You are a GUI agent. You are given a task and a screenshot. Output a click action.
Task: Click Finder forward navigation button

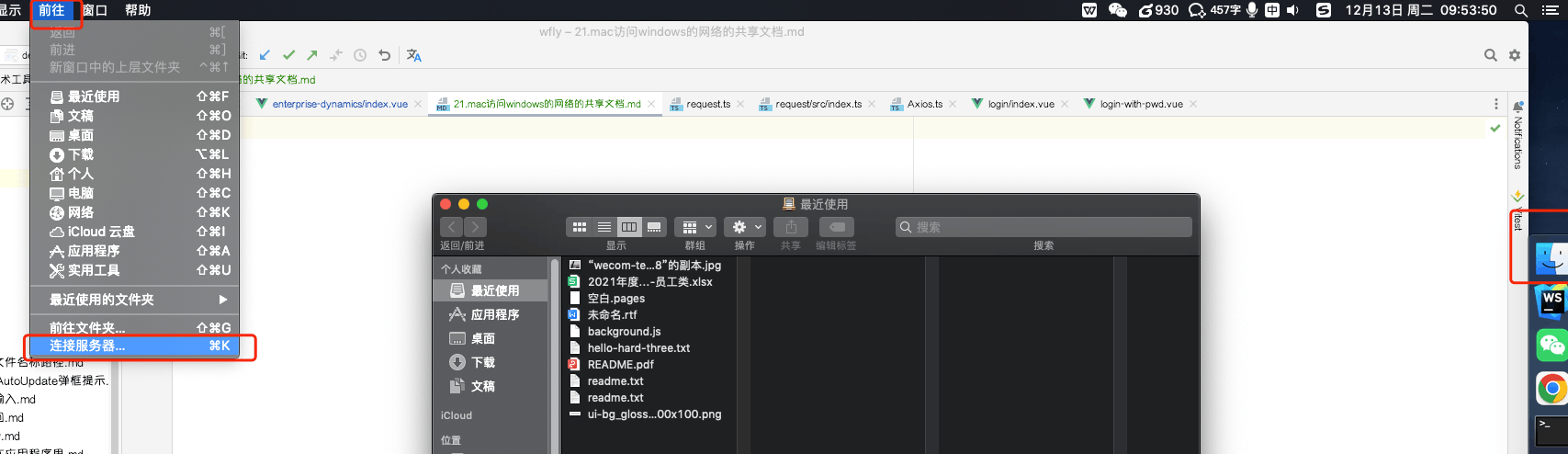coord(475,227)
